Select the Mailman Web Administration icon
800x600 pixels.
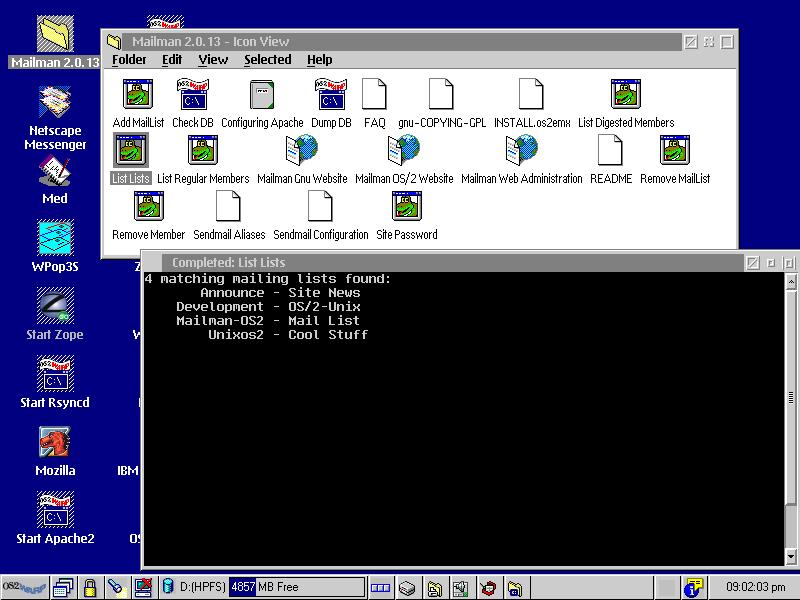point(521,150)
